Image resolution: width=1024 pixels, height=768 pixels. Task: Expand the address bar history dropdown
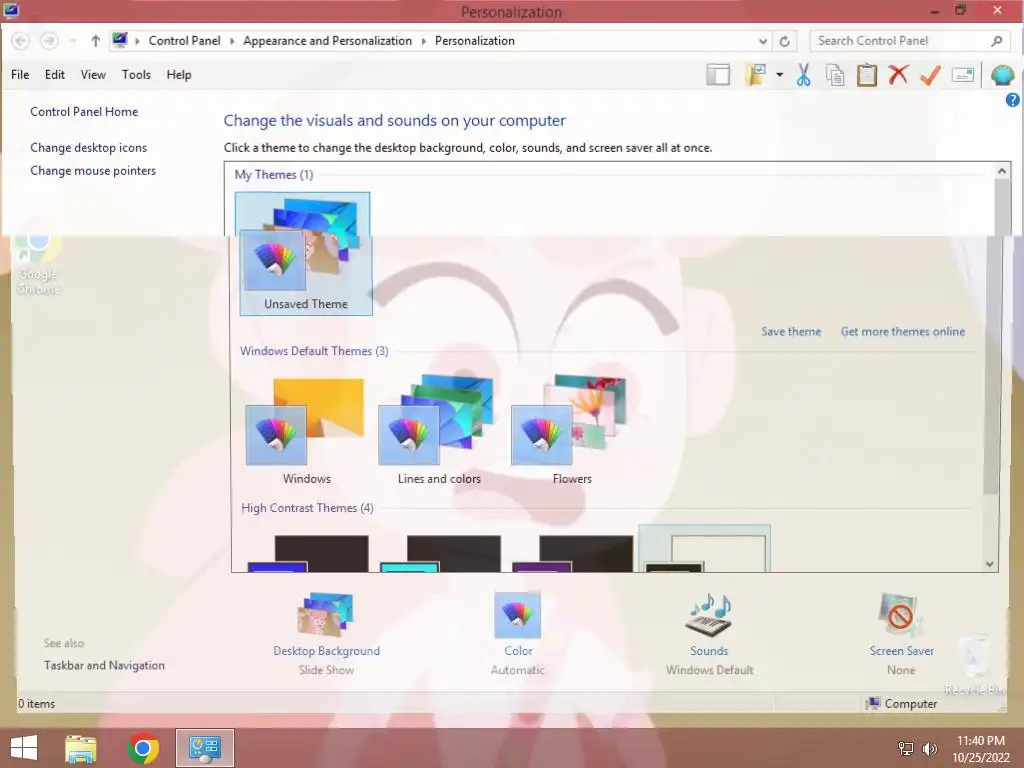[762, 41]
